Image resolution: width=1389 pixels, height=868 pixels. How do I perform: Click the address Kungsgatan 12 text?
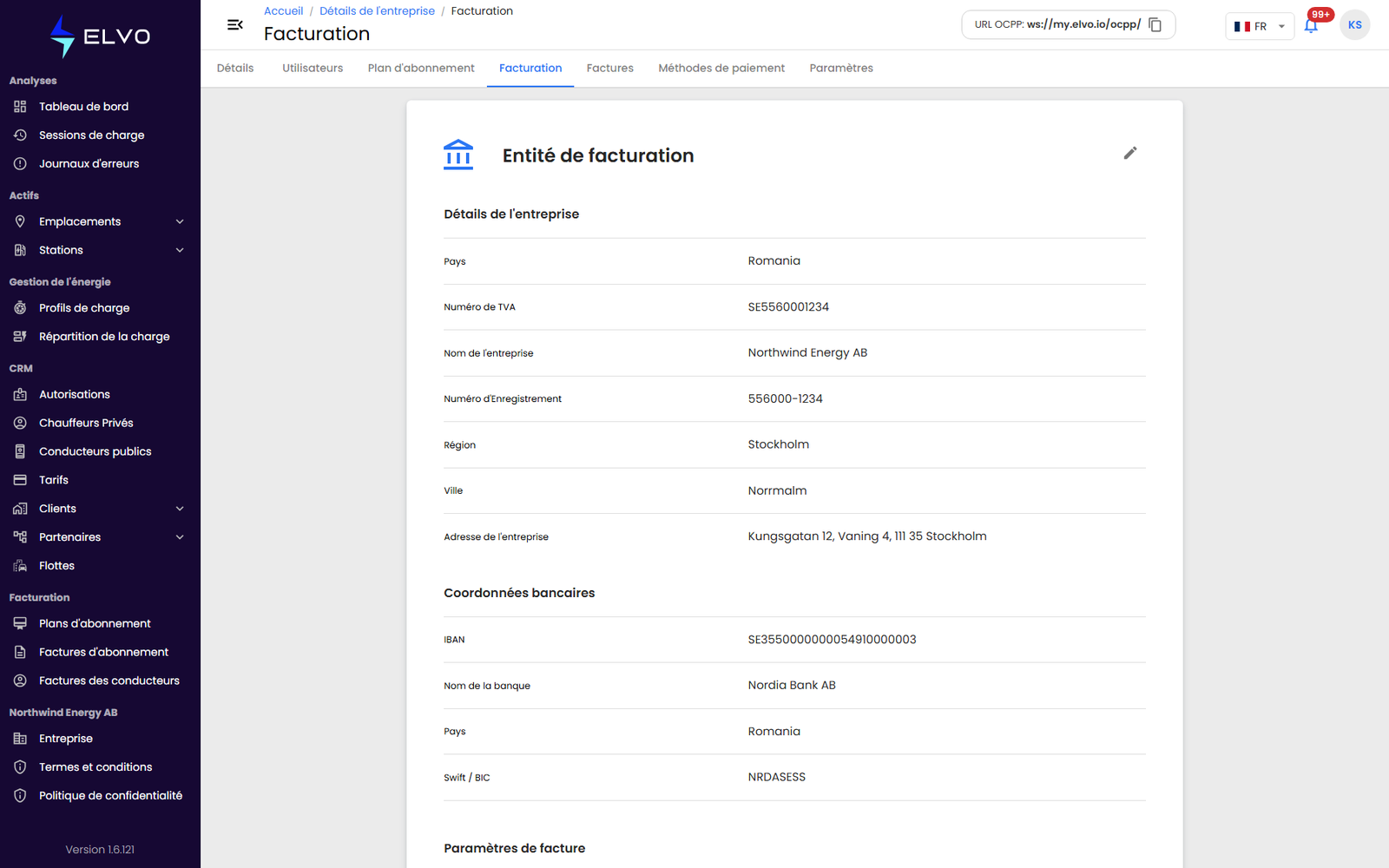[x=867, y=536]
